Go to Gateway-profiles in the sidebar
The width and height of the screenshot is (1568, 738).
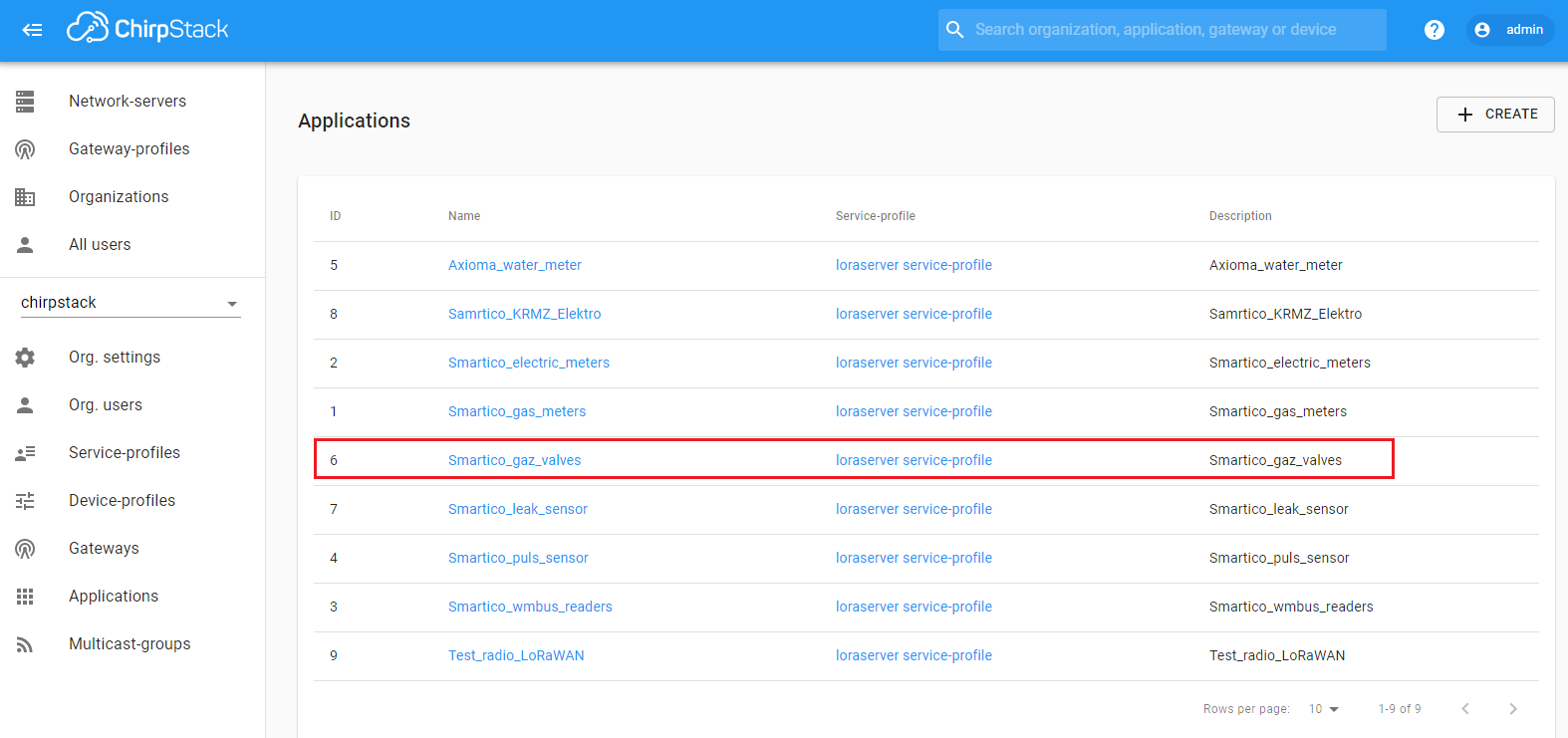[x=129, y=149]
